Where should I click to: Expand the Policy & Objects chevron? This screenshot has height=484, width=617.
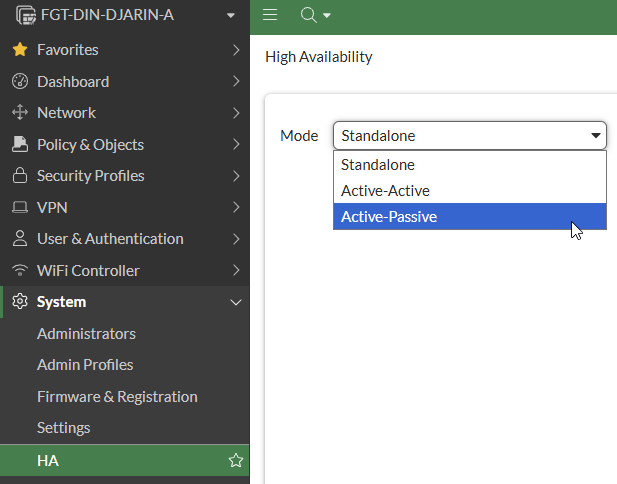(236, 144)
